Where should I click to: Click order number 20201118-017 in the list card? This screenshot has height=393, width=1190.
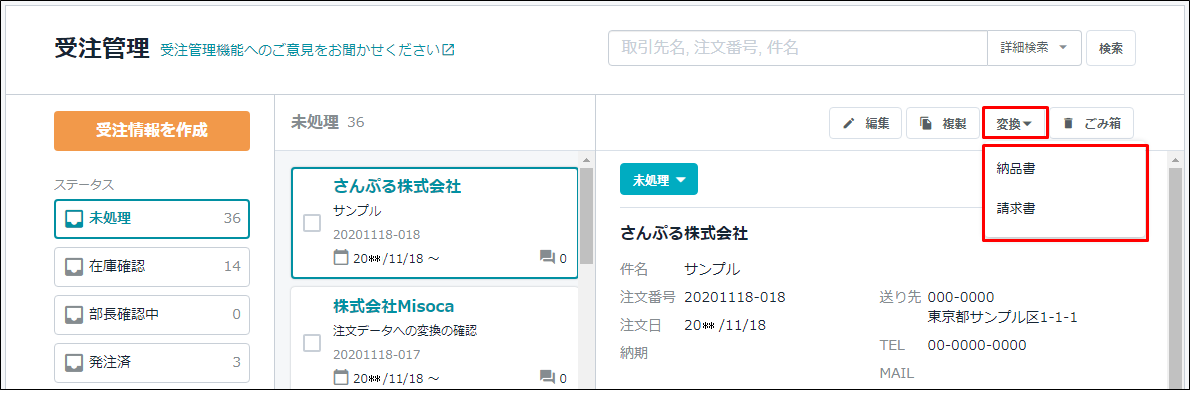coord(376,354)
